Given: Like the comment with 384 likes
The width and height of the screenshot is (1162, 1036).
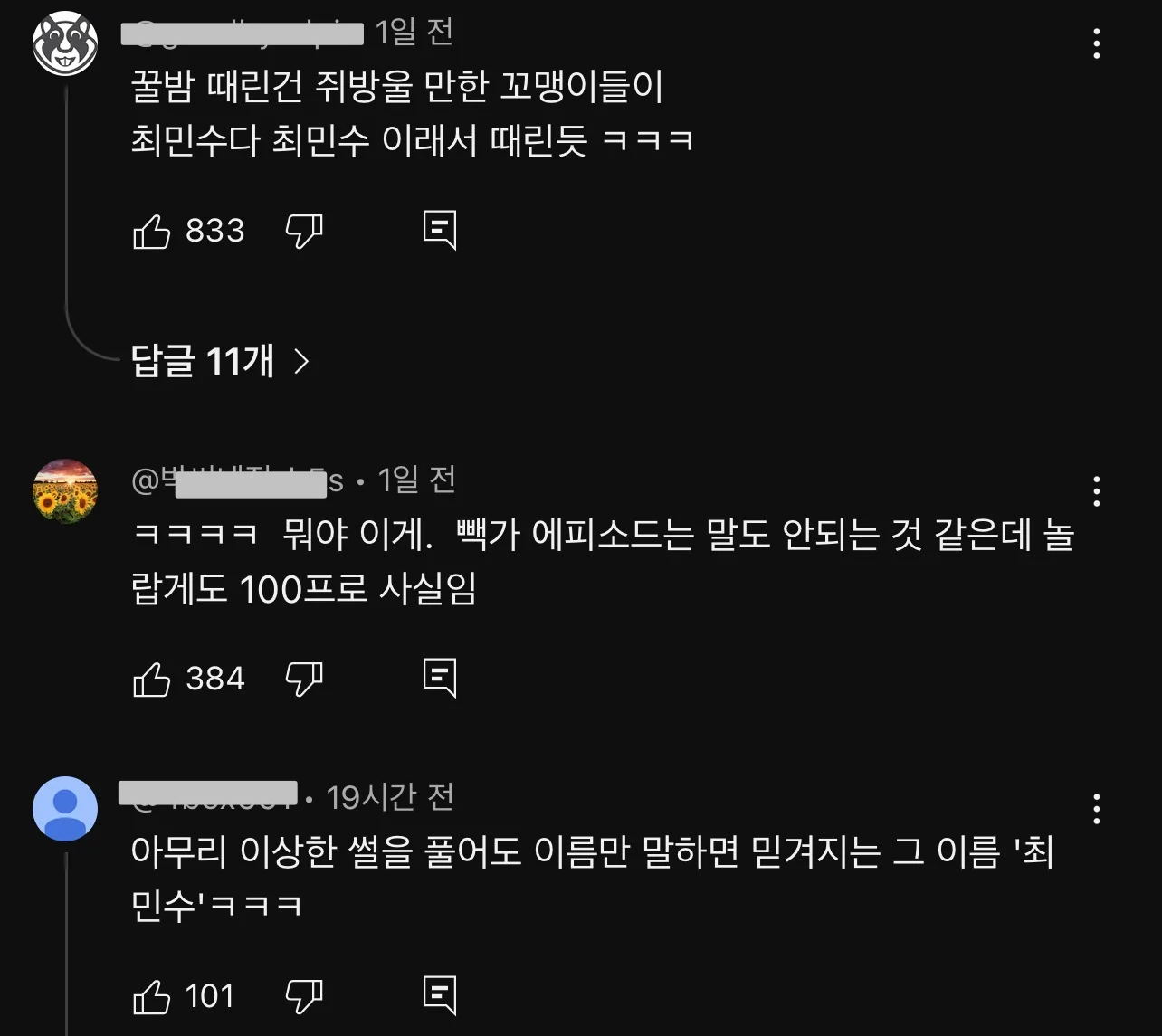Looking at the screenshot, I should point(152,679).
